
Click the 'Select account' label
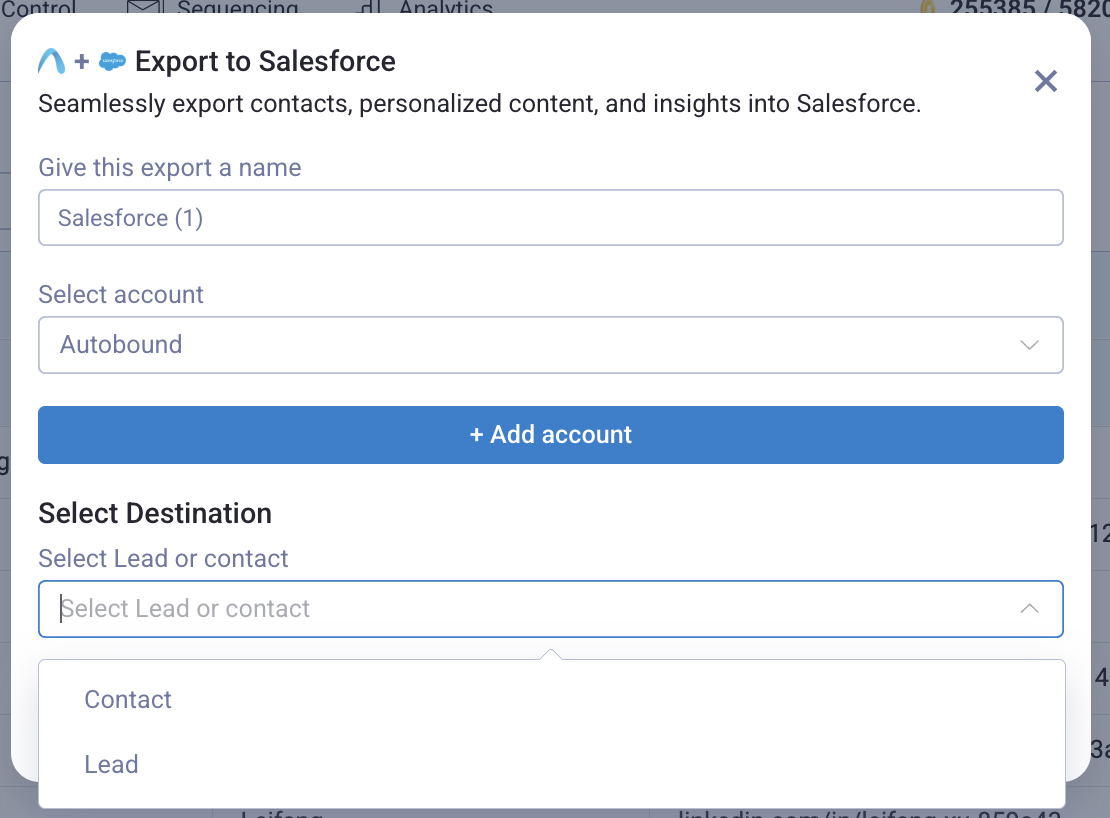[121, 294]
